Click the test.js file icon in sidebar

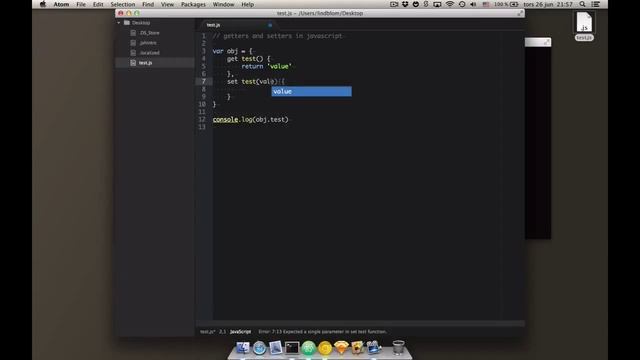(133, 63)
